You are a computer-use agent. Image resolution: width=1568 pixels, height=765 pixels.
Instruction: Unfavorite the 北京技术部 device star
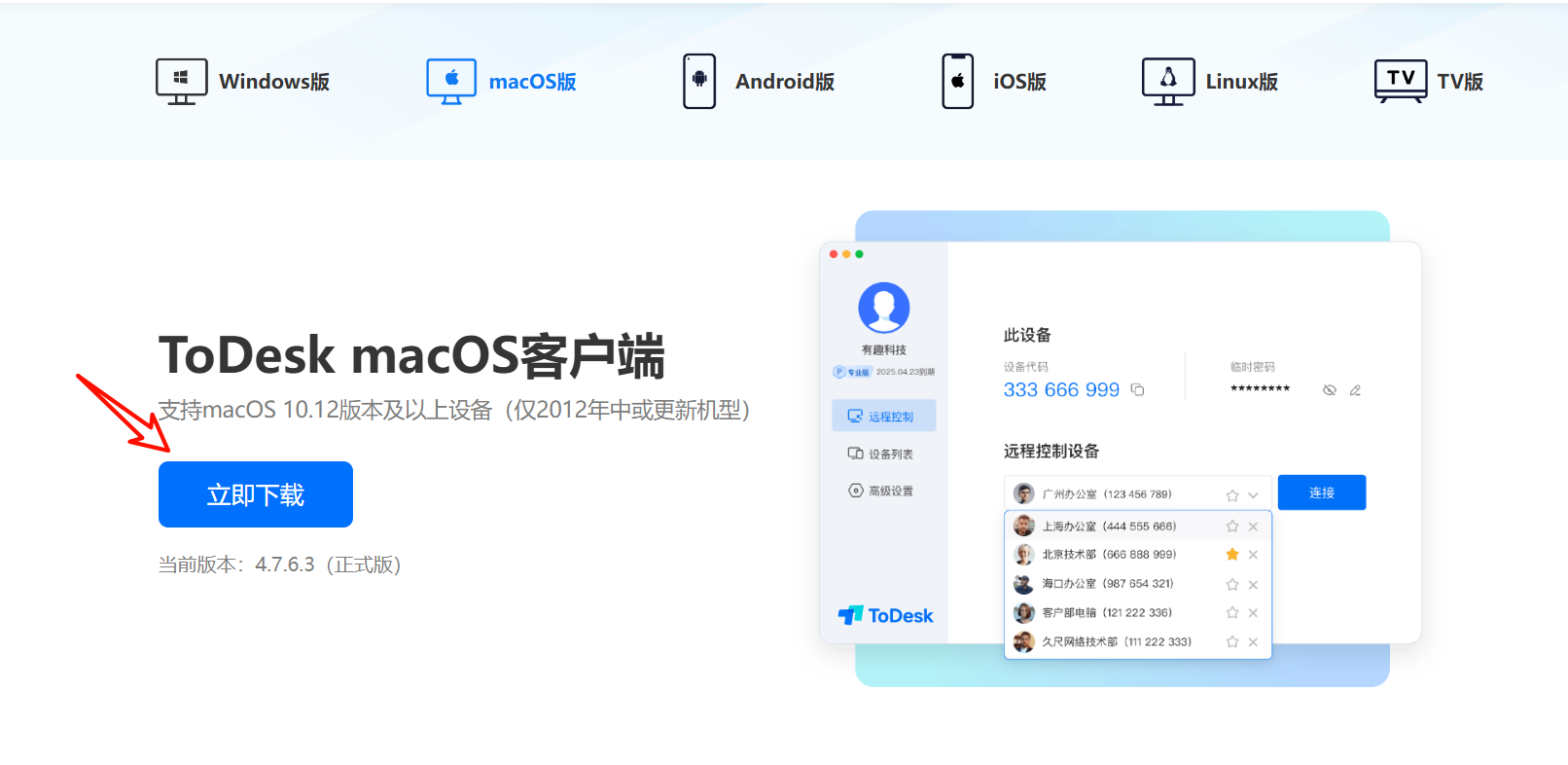[x=1232, y=555]
